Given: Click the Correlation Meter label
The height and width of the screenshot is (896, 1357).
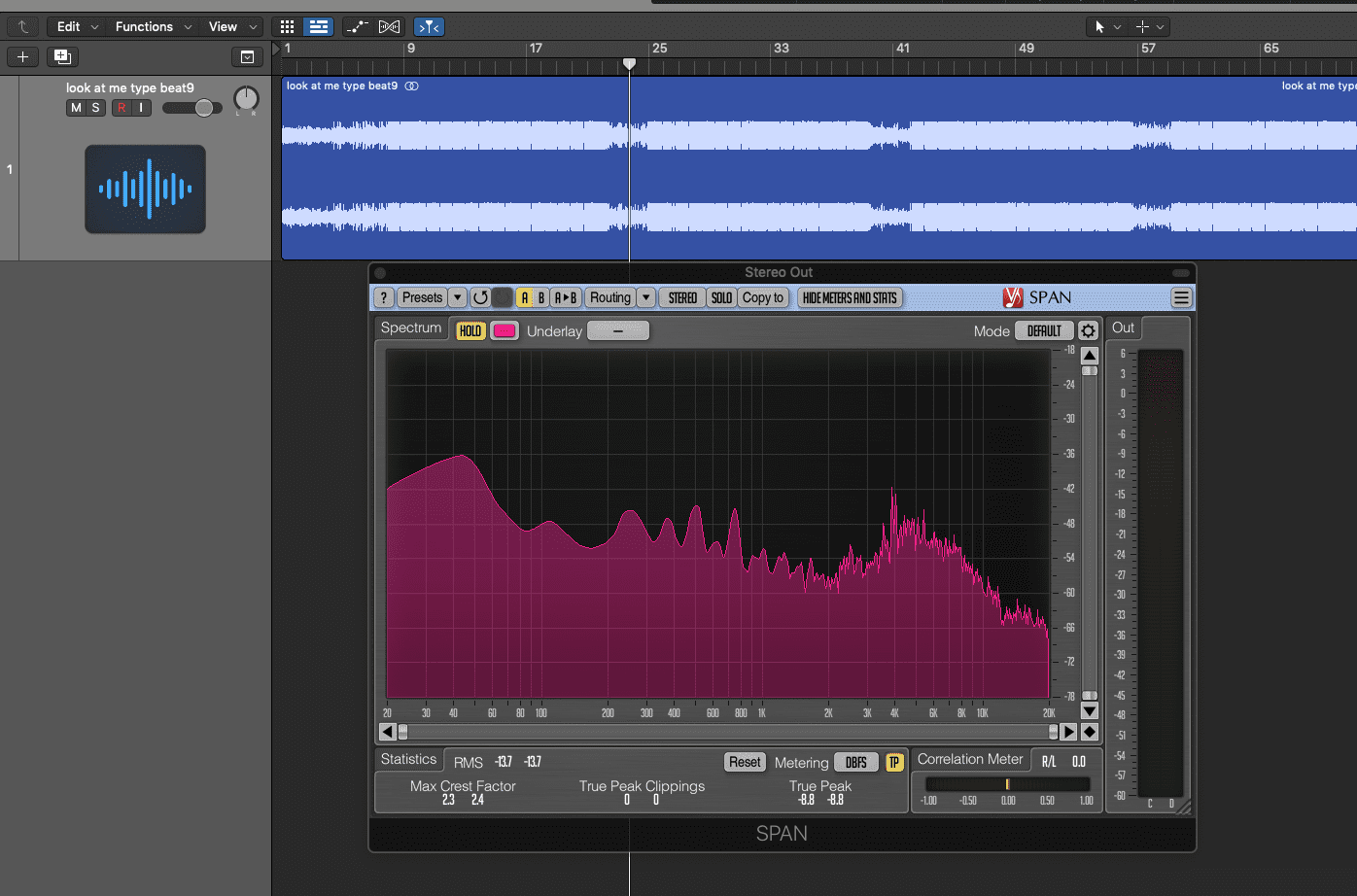Looking at the screenshot, I should [970, 759].
